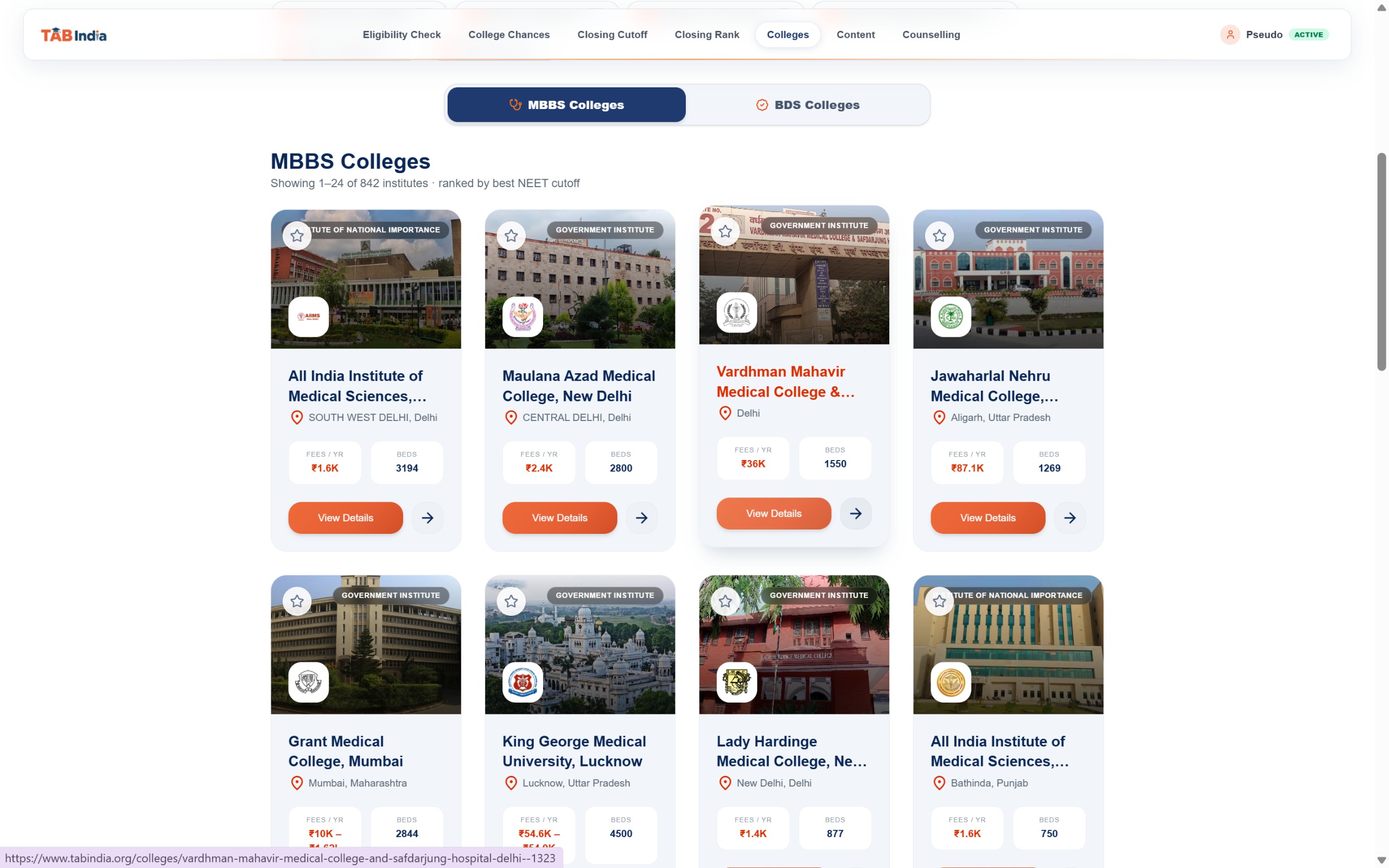Click AIIMS Bathinda golden emblem logo
The height and width of the screenshot is (868, 1389).
951,682
